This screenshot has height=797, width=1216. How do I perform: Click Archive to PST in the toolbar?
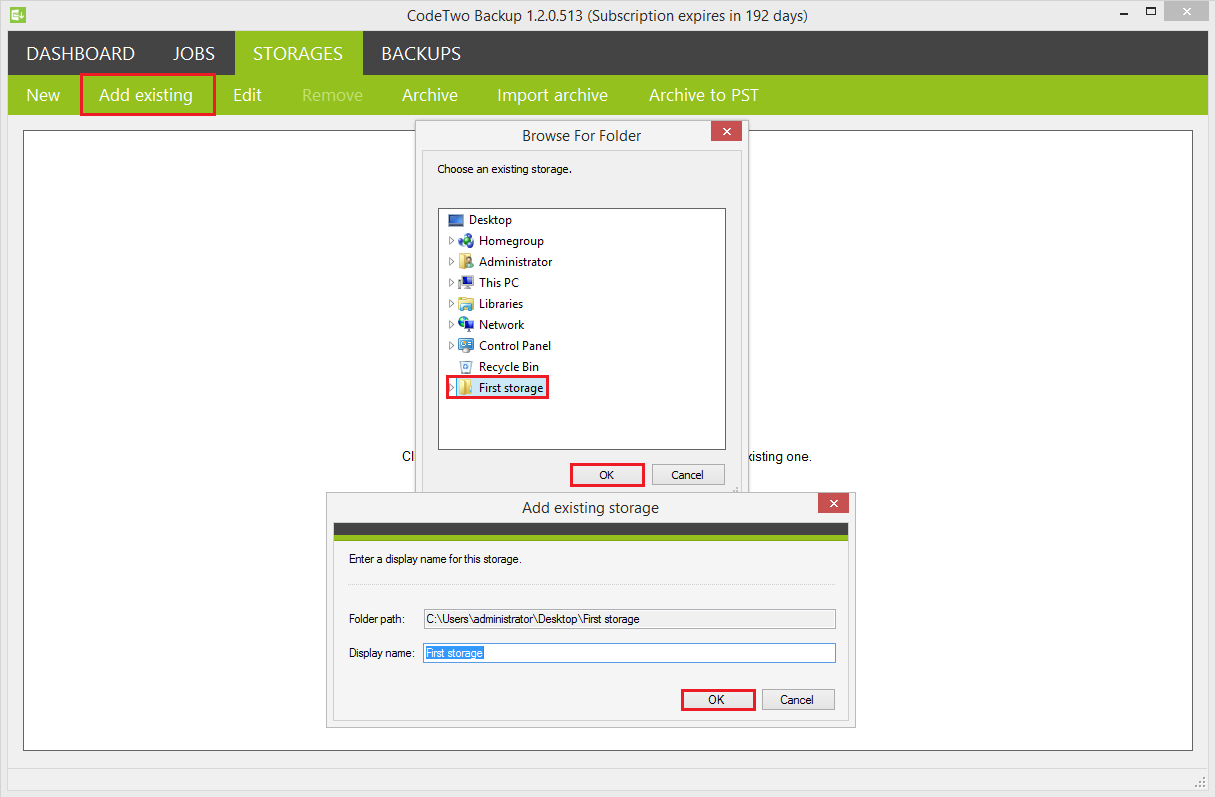[703, 95]
